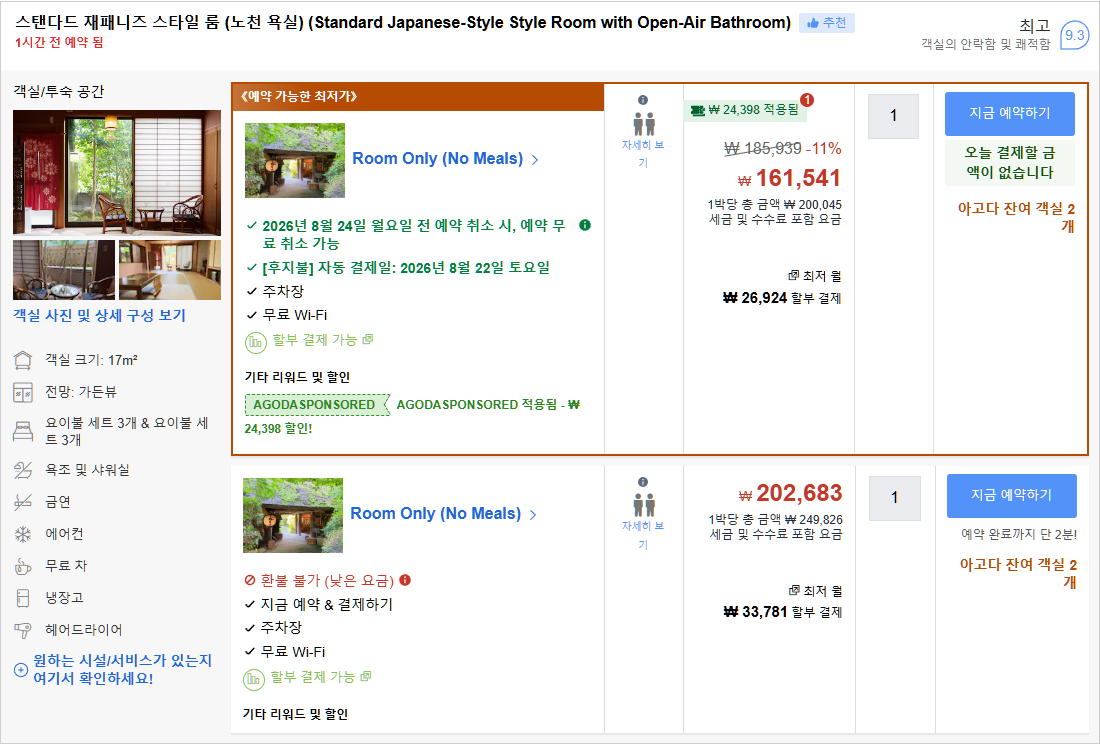1100x744 pixels.
Task: Click first 지금 예약하기 button
Action: [1010, 114]
